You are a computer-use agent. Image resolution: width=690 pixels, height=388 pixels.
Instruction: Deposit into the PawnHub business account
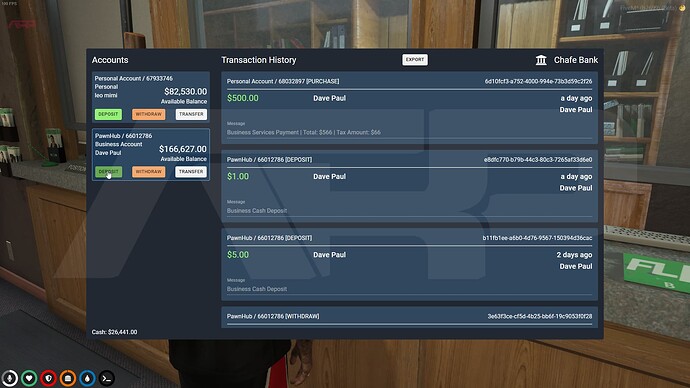108,172
